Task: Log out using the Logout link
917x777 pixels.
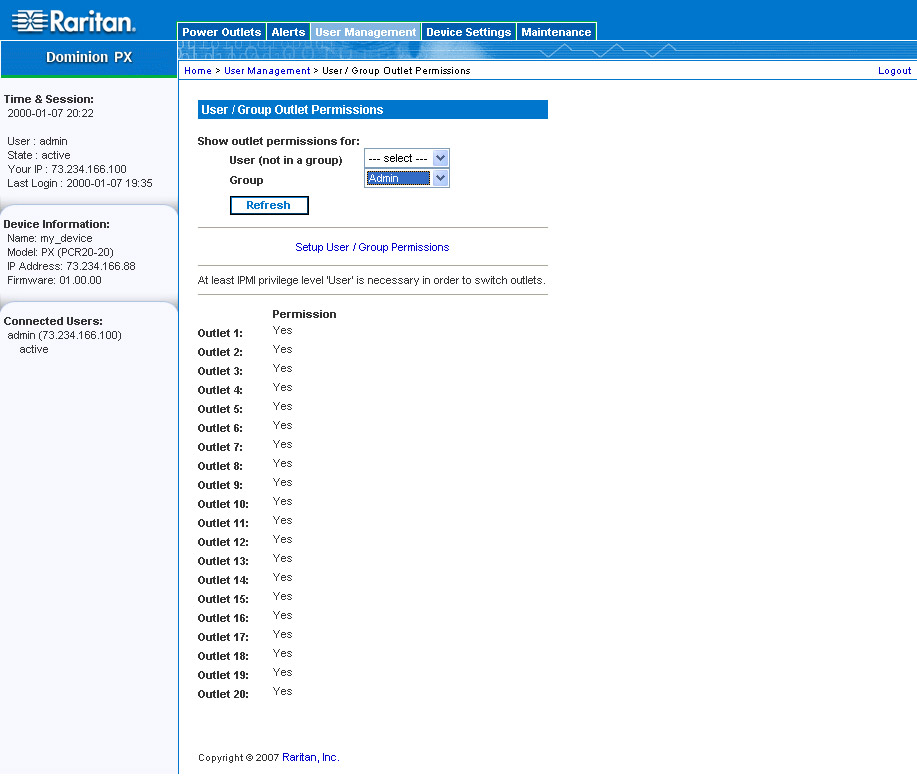Action: 894,71
